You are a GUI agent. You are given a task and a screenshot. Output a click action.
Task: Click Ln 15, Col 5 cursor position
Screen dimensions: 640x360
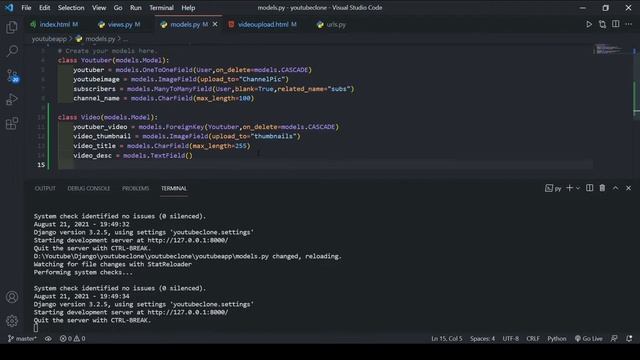447,338
